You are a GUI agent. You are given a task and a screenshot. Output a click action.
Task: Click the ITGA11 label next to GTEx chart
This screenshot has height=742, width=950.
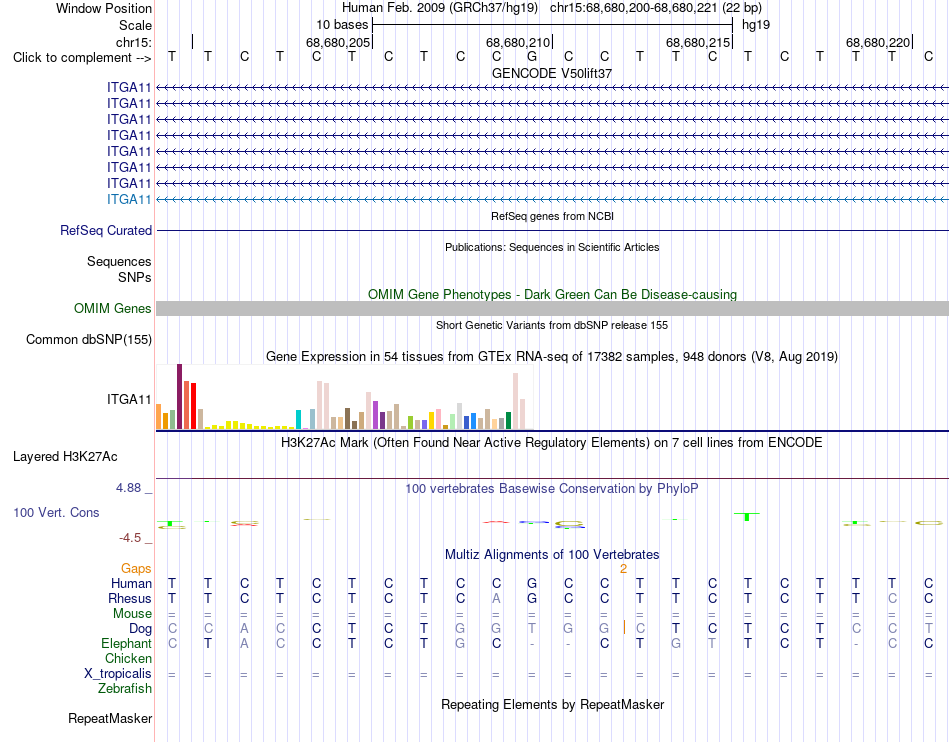pyautogui.click(x=129, y=399)
